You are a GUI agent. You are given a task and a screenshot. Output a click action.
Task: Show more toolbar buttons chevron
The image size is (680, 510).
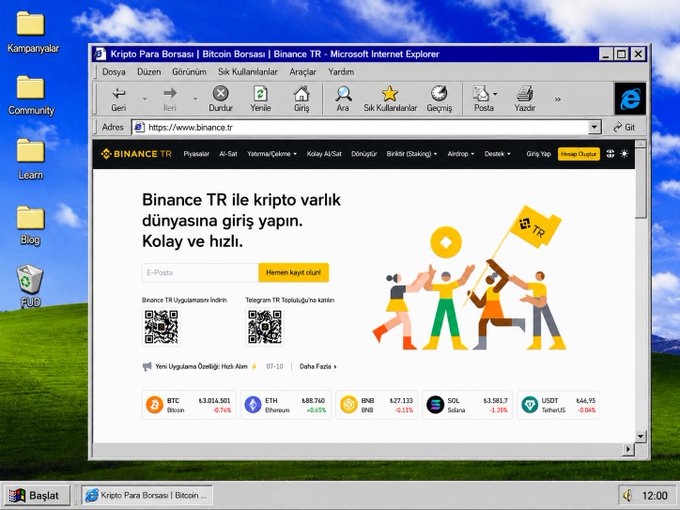click(x=558, y=99)
